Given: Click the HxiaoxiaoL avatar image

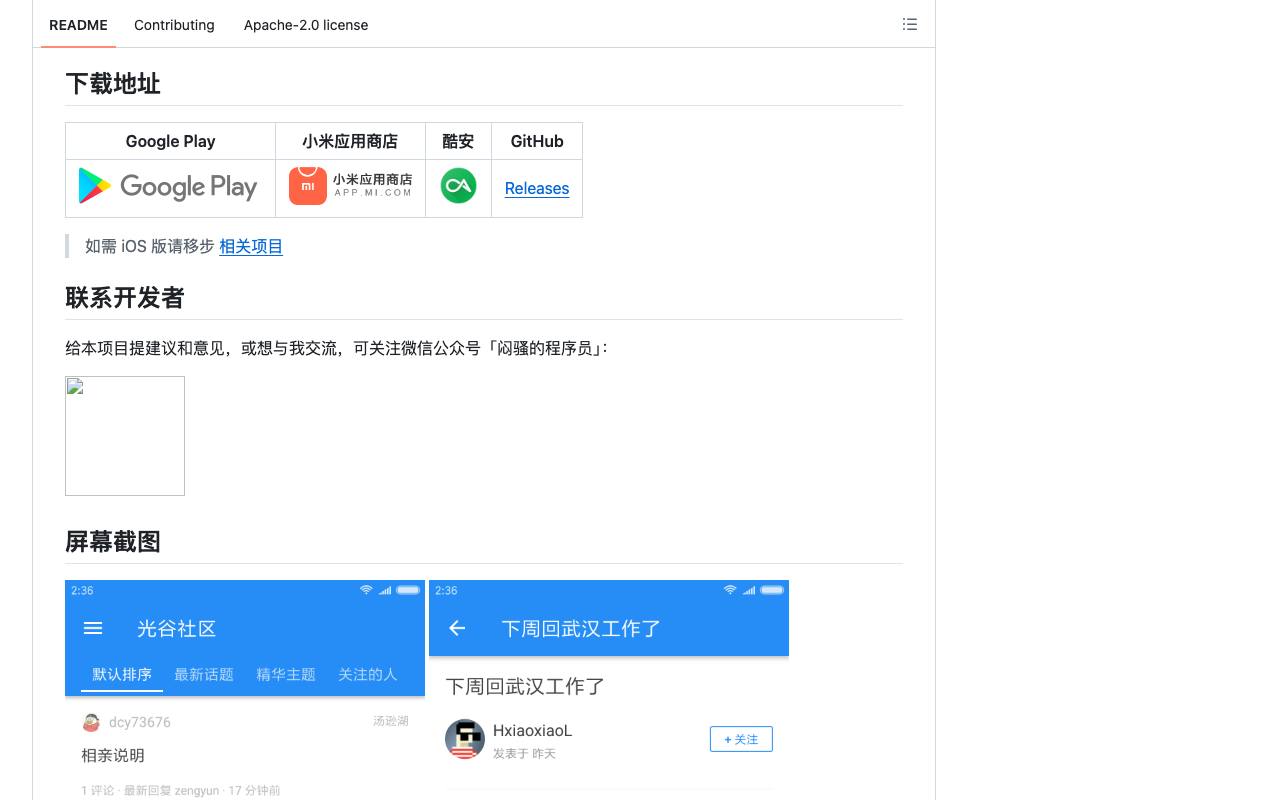Looking at the screenshot, I should [465, 739].
